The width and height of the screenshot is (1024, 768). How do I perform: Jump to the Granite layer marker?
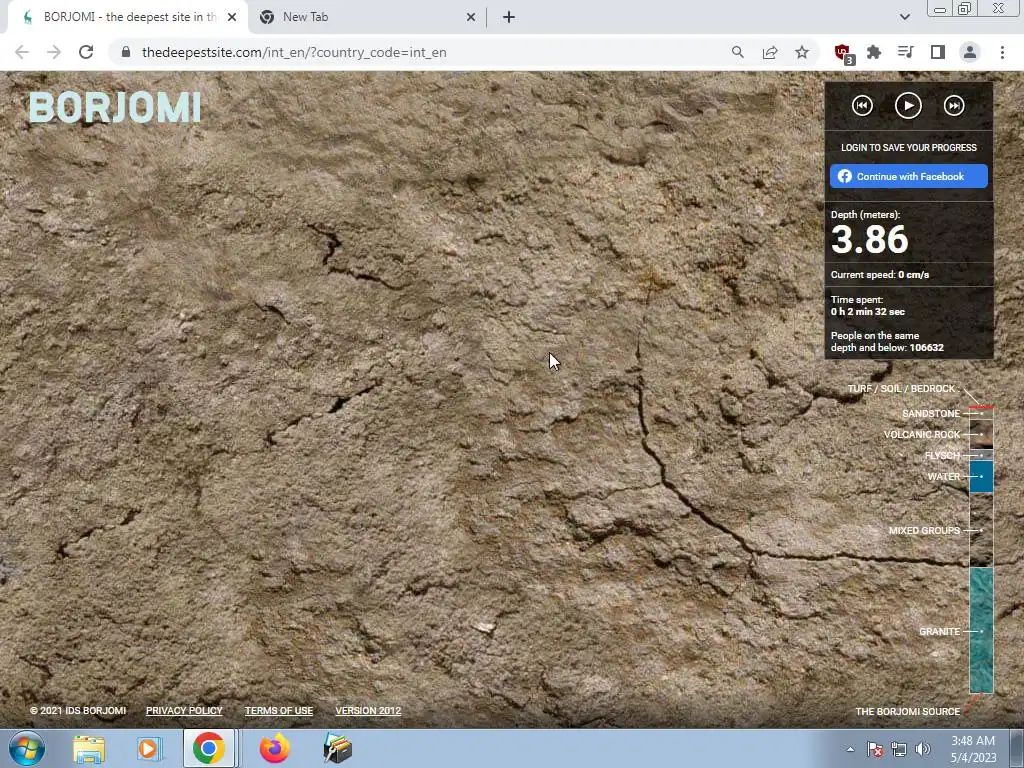click(940, 632)
